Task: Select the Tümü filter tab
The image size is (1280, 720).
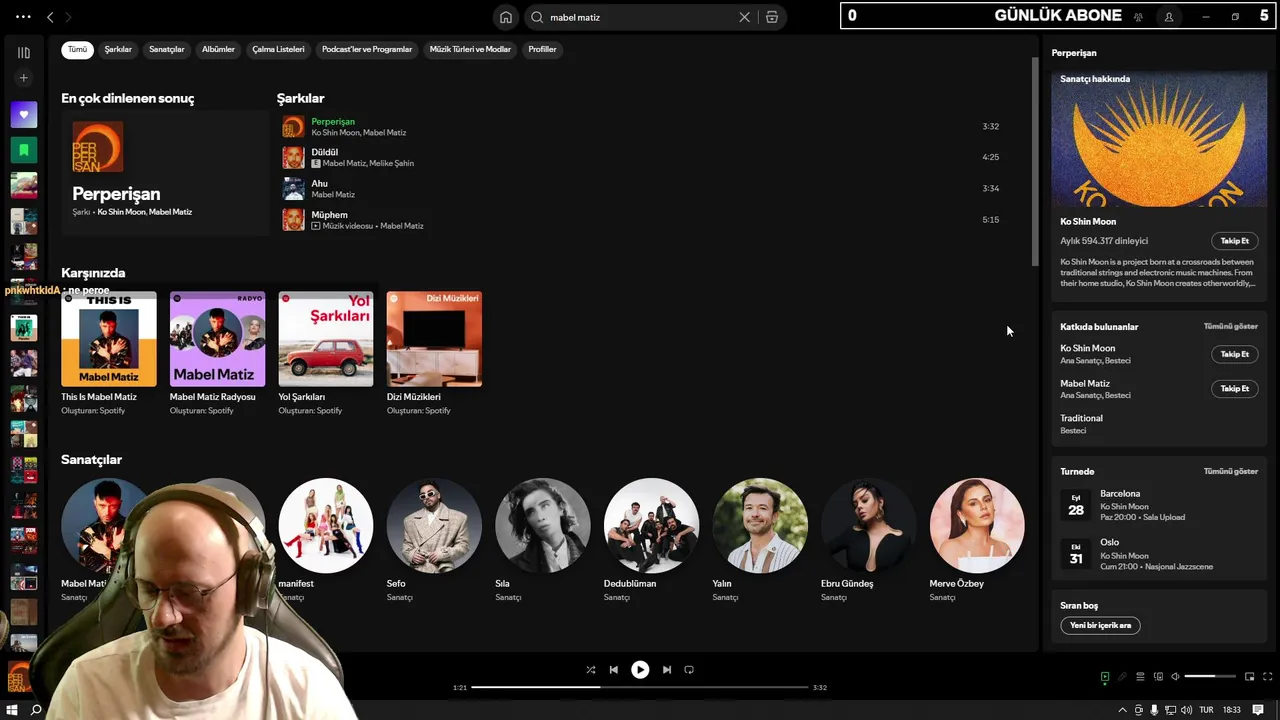Action: coord(77,49)
